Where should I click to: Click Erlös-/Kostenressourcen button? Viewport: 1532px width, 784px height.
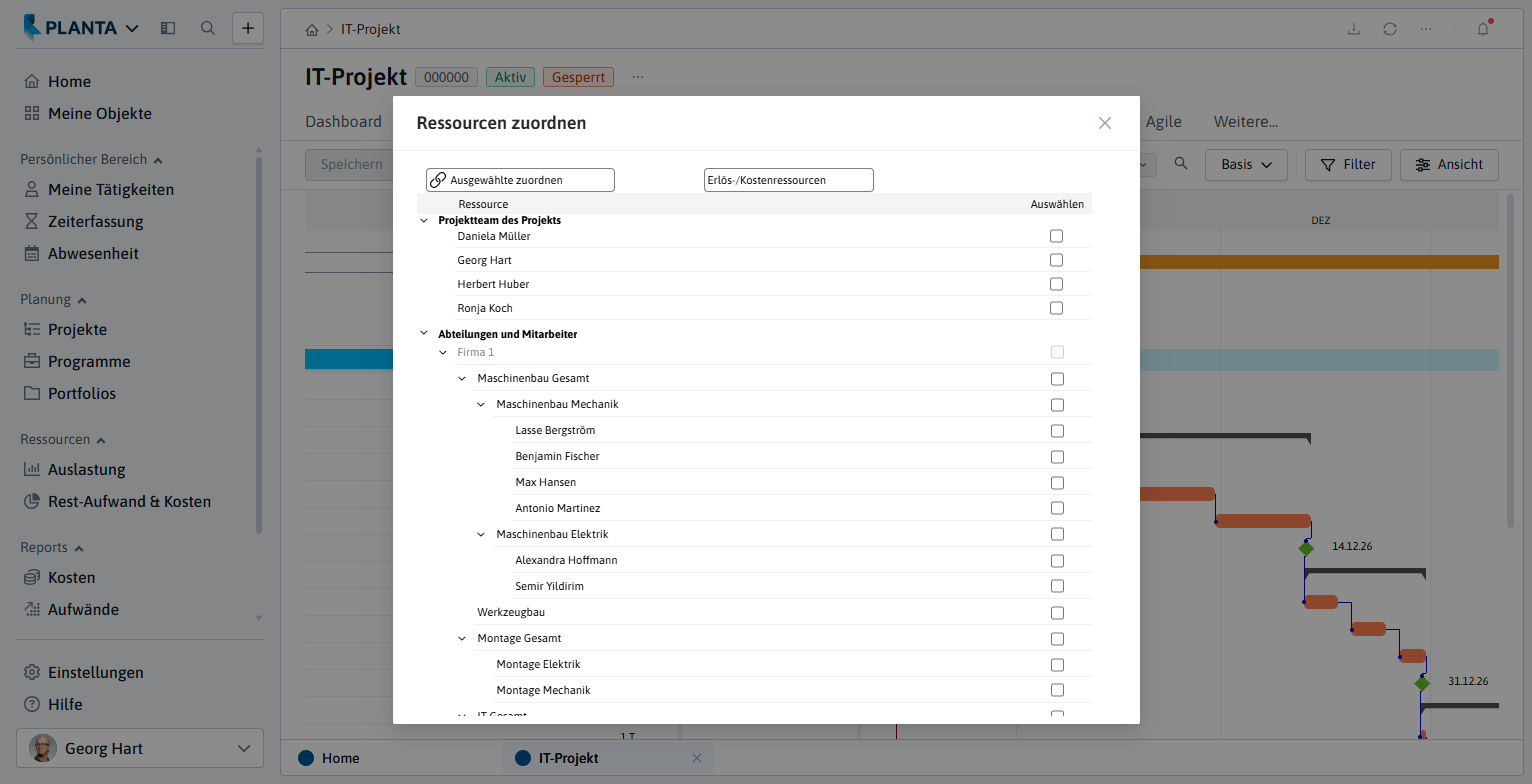789,180
